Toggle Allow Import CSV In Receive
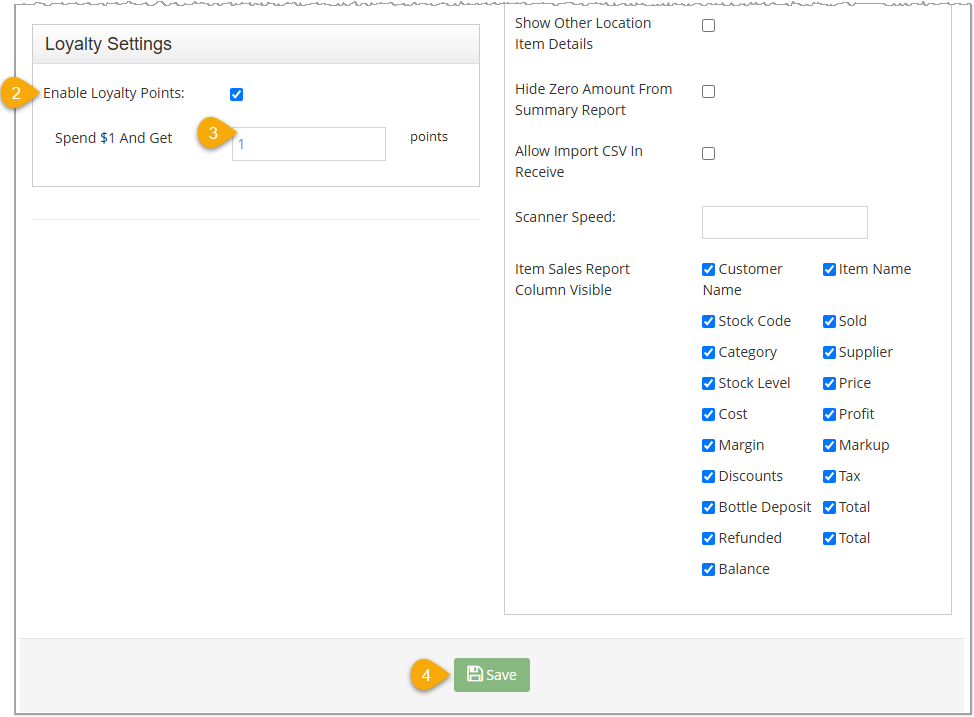The height and width of the screenshot is (717, 974). (x=708, y=153)
